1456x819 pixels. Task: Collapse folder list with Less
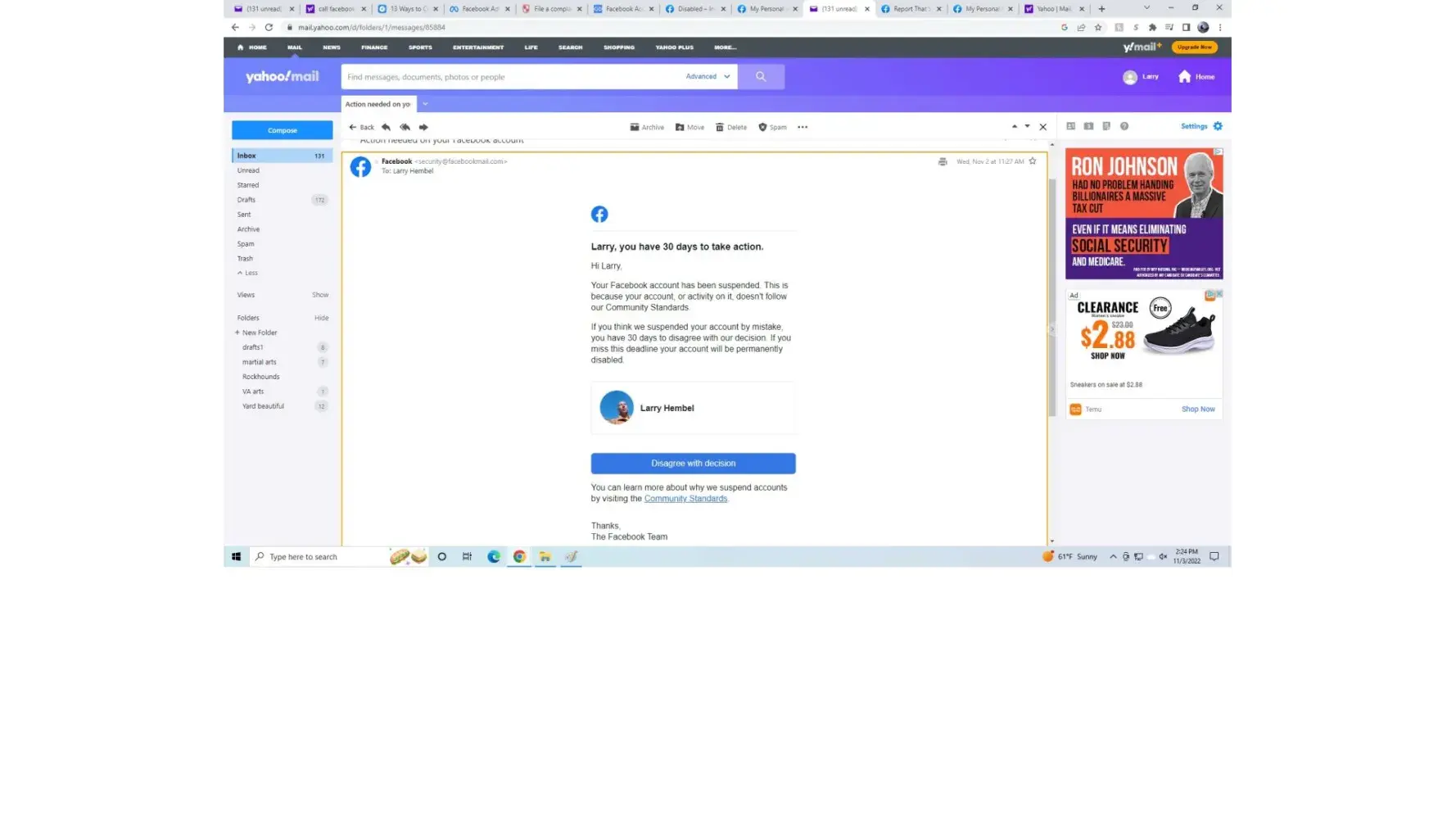tap(247, 274)
